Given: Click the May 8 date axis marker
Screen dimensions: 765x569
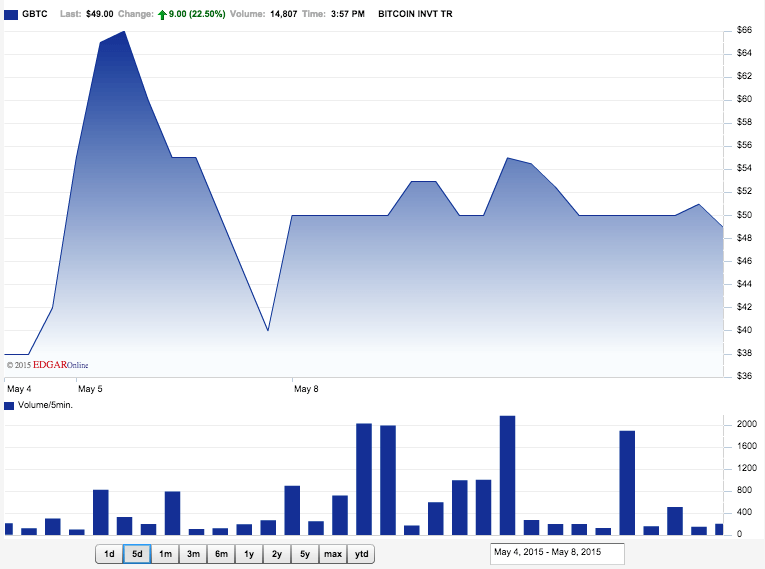Looking at the screenshot, I should pos(306,388).
